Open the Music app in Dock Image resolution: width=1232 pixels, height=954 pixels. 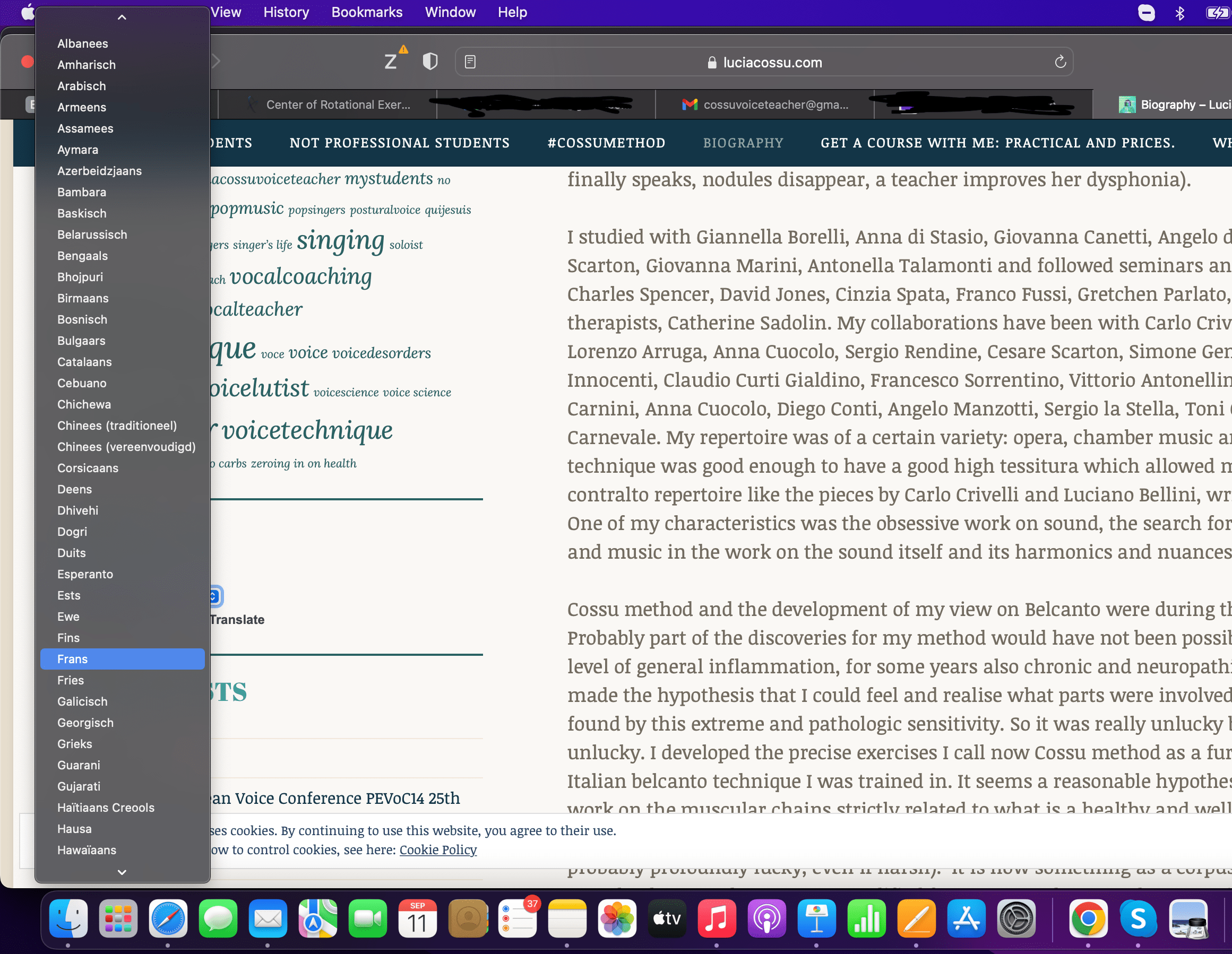pyautogui.click(x=717, y=918)
